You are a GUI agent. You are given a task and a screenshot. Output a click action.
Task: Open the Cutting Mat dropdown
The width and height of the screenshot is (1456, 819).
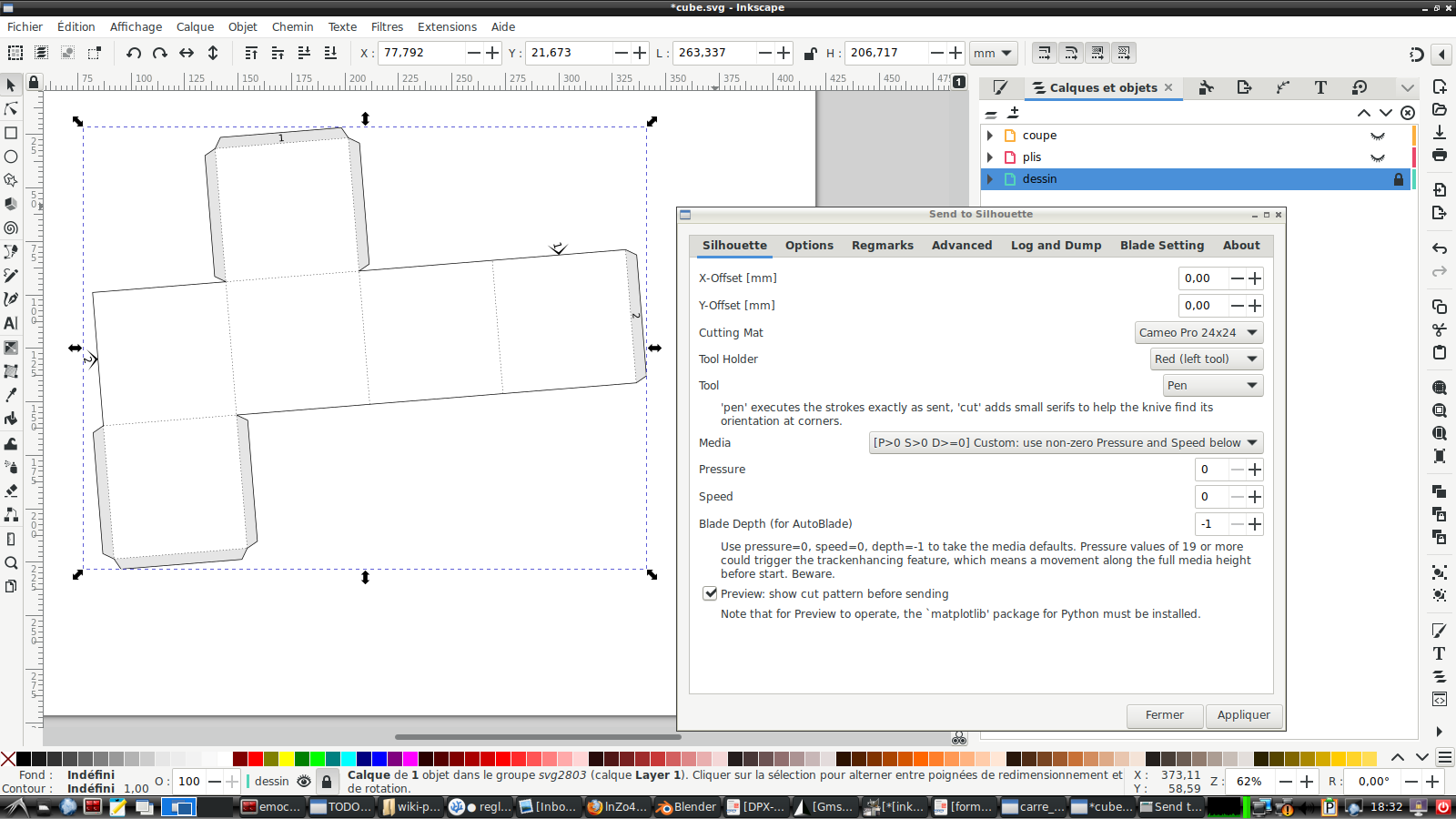click(1197, 332)
